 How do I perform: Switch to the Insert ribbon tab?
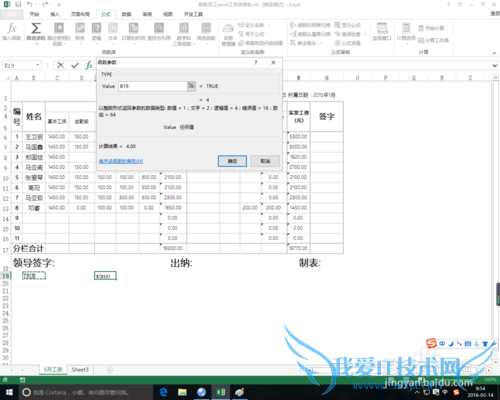pos(55,14)
